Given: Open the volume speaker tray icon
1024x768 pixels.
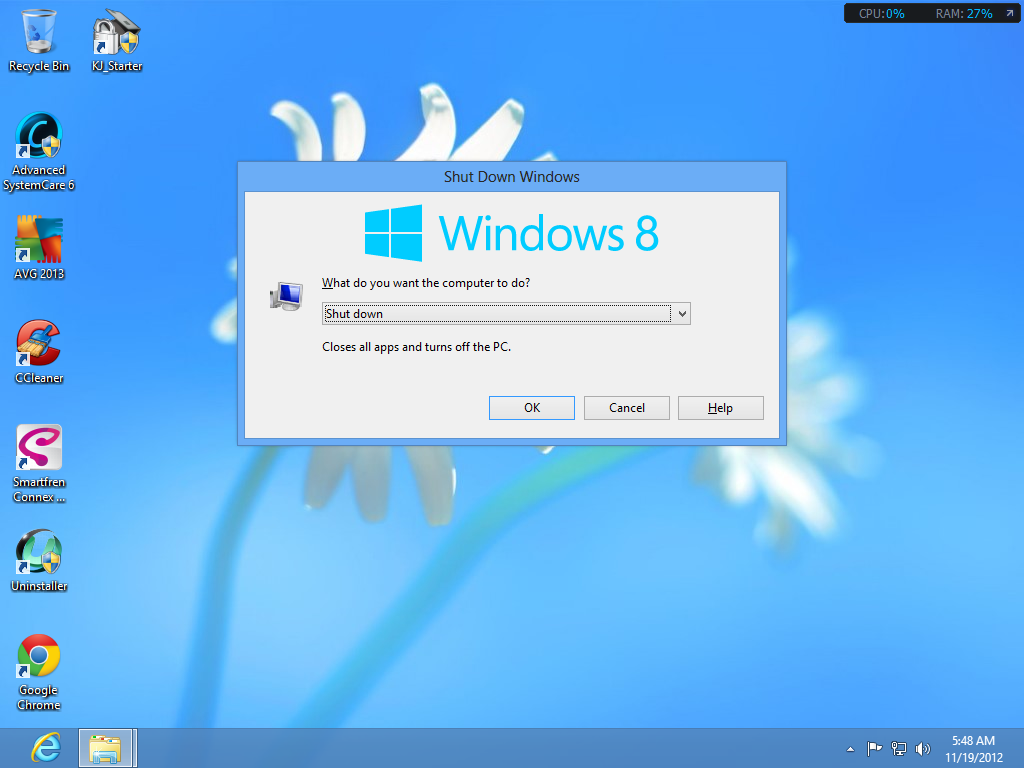Looking at the screenshot, I should pos(922,748).
